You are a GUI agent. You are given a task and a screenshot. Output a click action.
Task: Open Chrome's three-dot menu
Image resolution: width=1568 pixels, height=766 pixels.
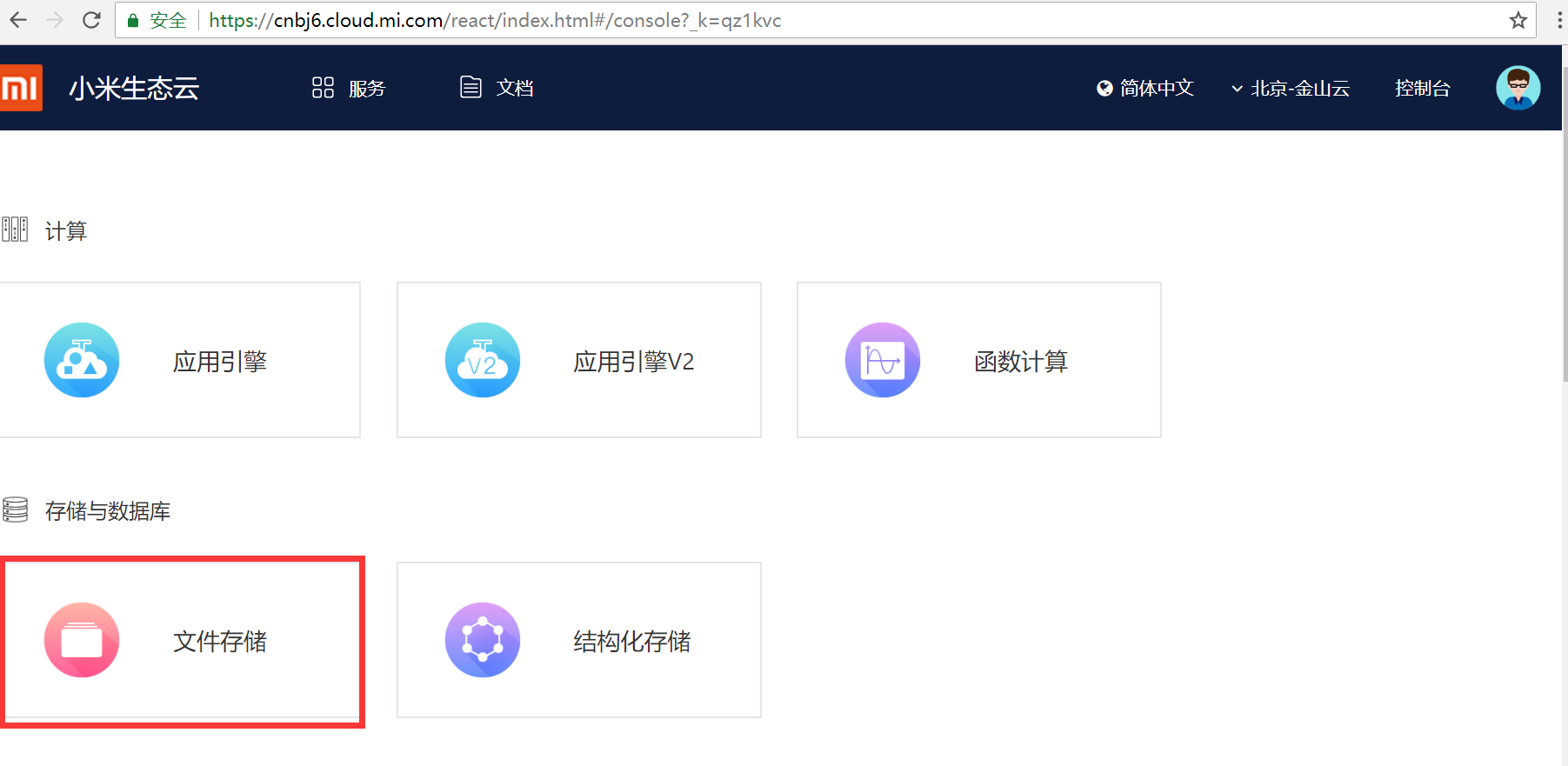tap(1559, 20)
